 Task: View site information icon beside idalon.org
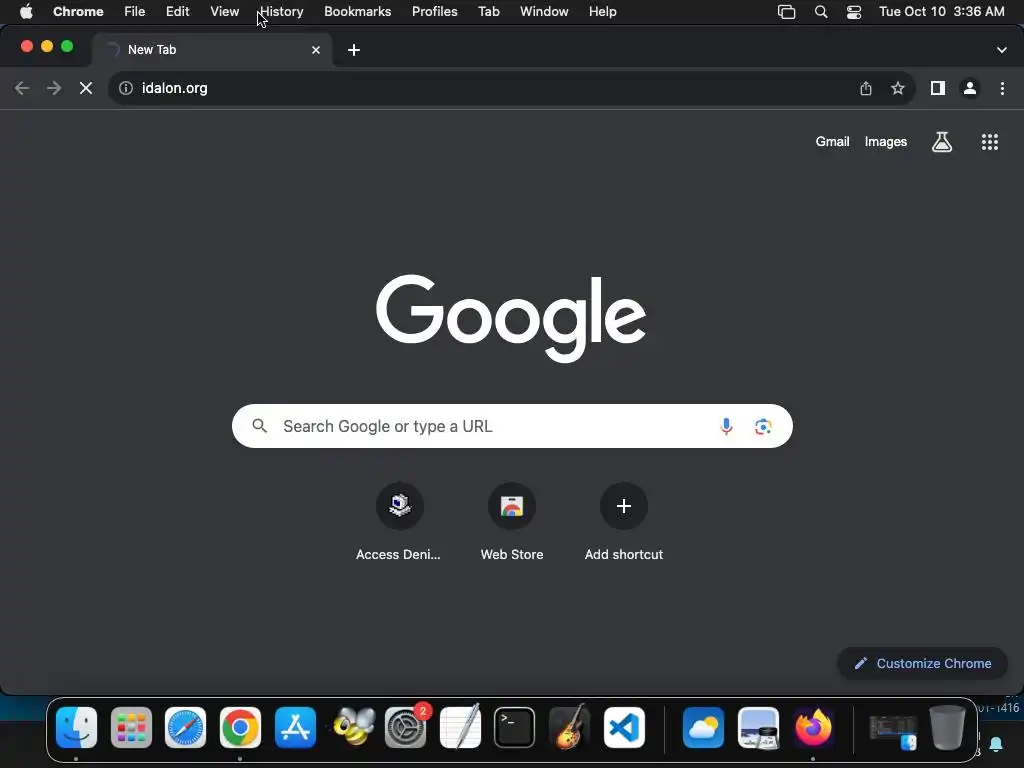tap(126, 88)
